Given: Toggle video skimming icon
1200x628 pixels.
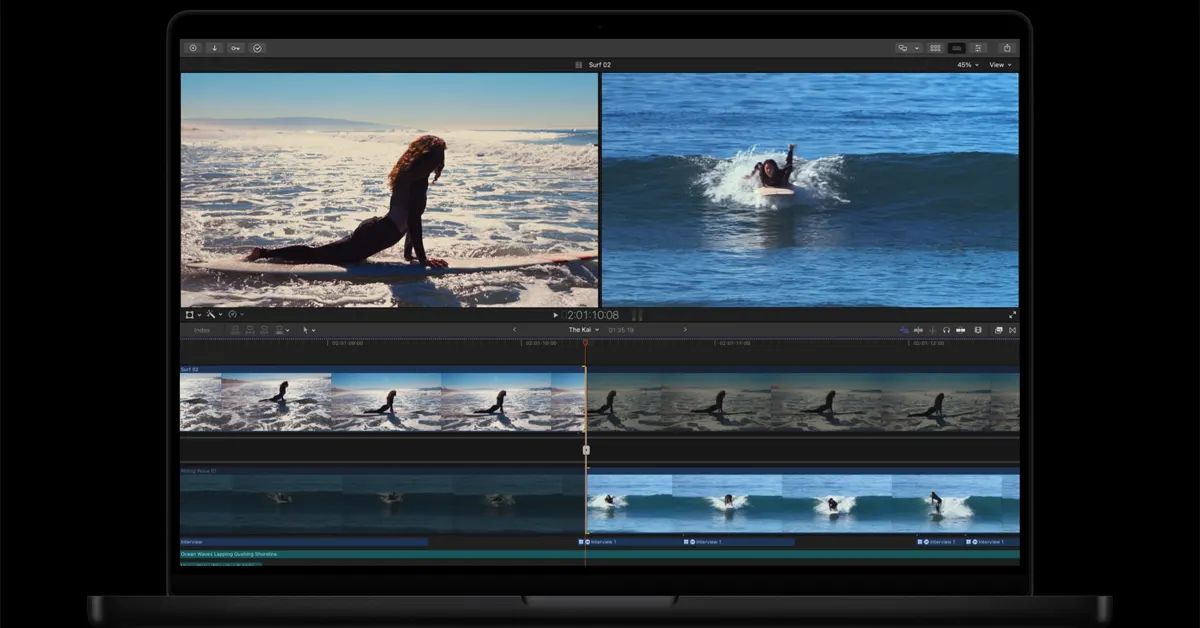Looking at the screenshot, I should coord(918,330).
